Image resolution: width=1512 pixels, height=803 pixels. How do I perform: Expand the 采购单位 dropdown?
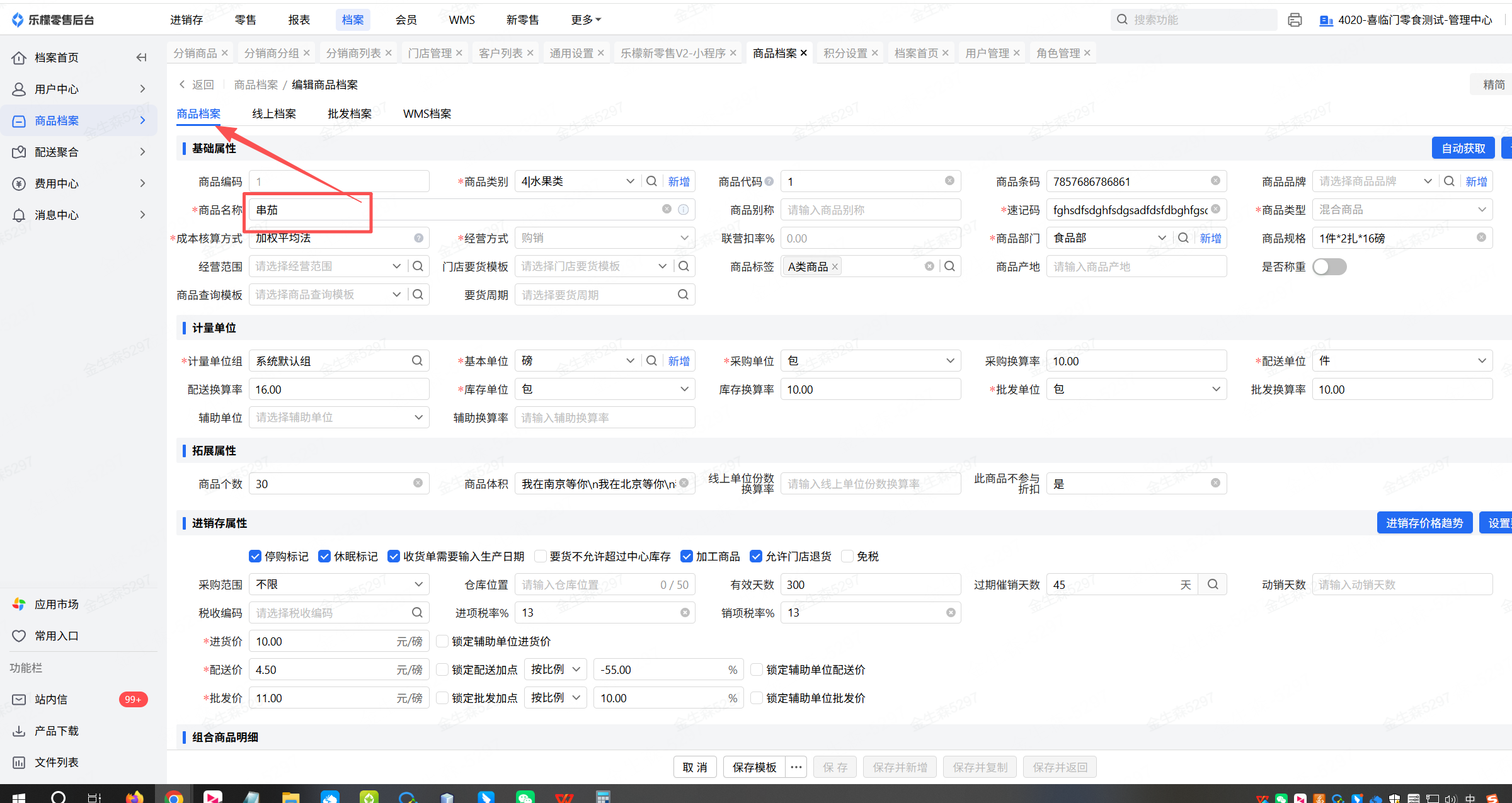click(870, 361)
